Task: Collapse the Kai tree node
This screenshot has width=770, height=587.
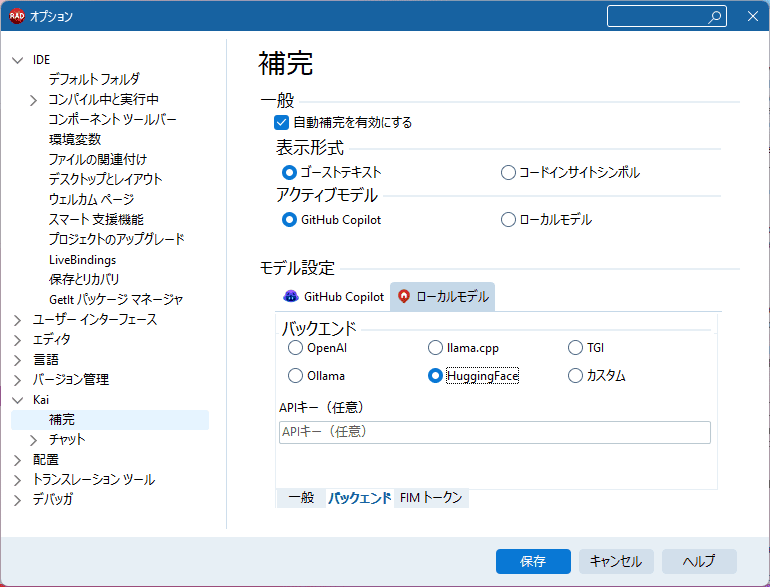Action: pos(18,400)
